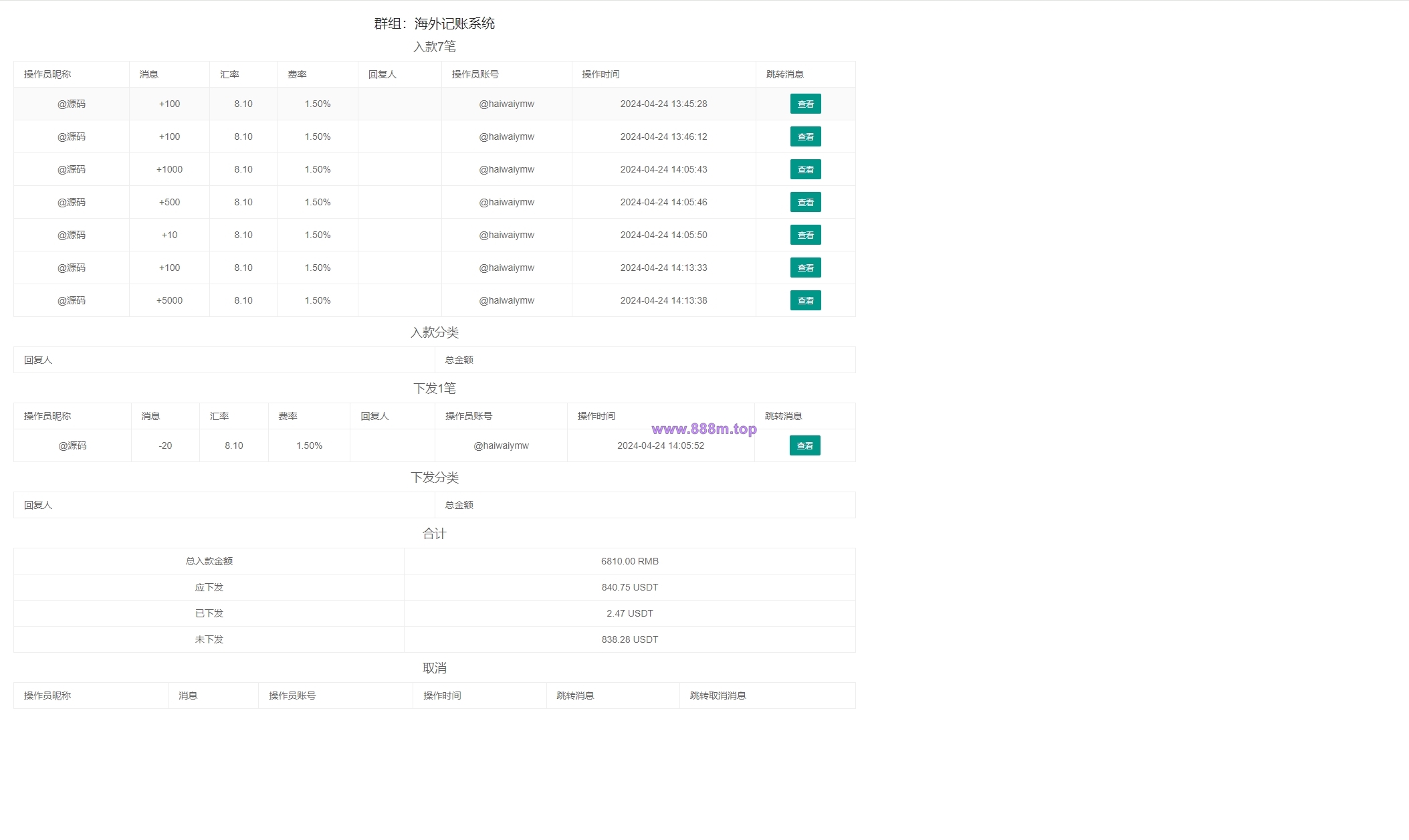Viewport: 1409px width, 840px height.
Task: Select the 6810.00 RMB total value
Action: (x=630, y=561)
